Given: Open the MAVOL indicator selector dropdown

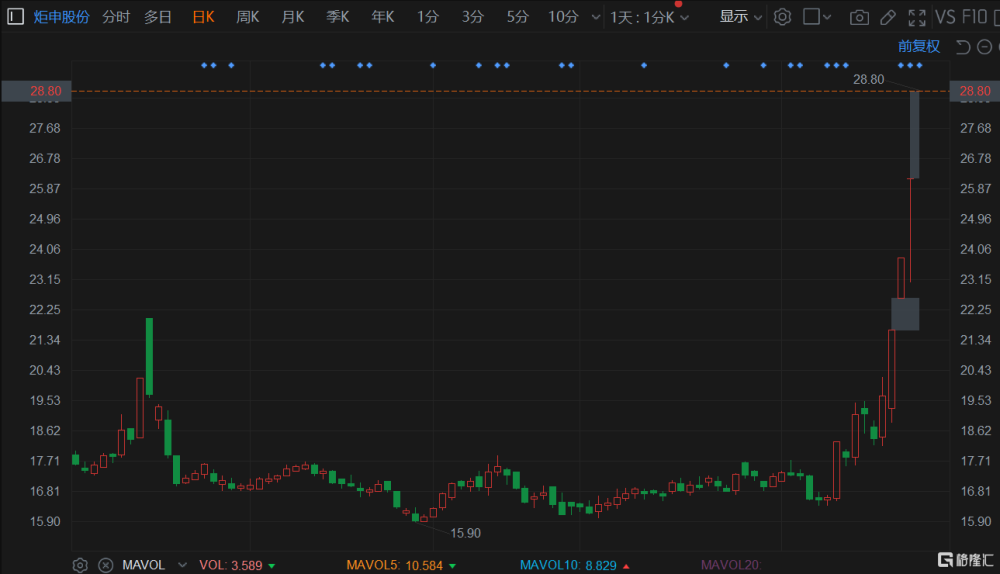Looking at the screenshot, I should [182, 565].
